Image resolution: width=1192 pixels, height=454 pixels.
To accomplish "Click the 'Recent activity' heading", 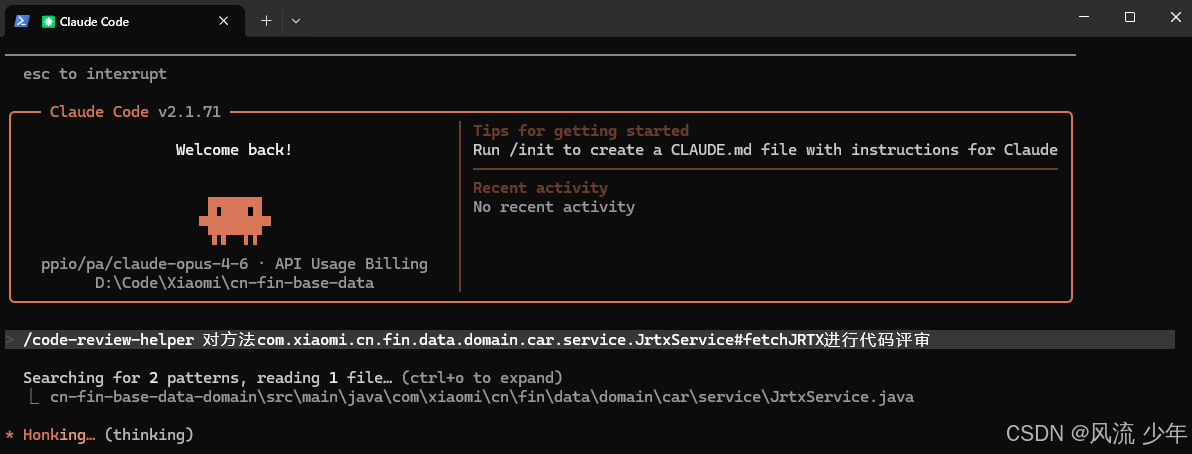I will (x=541, y=188).
